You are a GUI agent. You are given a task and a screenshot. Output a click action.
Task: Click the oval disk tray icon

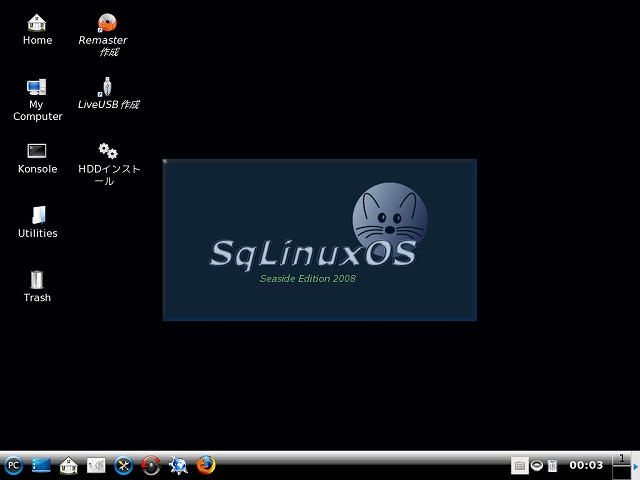(537, 465)
